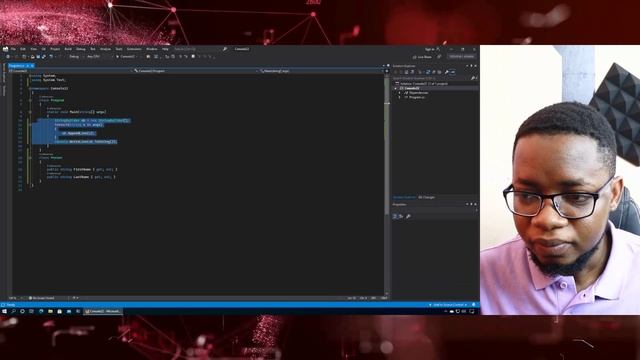The width and height of the screenshot is (640, 360).
Task: Select Program.cs in Solution Explorer
Action: [415, 97]
